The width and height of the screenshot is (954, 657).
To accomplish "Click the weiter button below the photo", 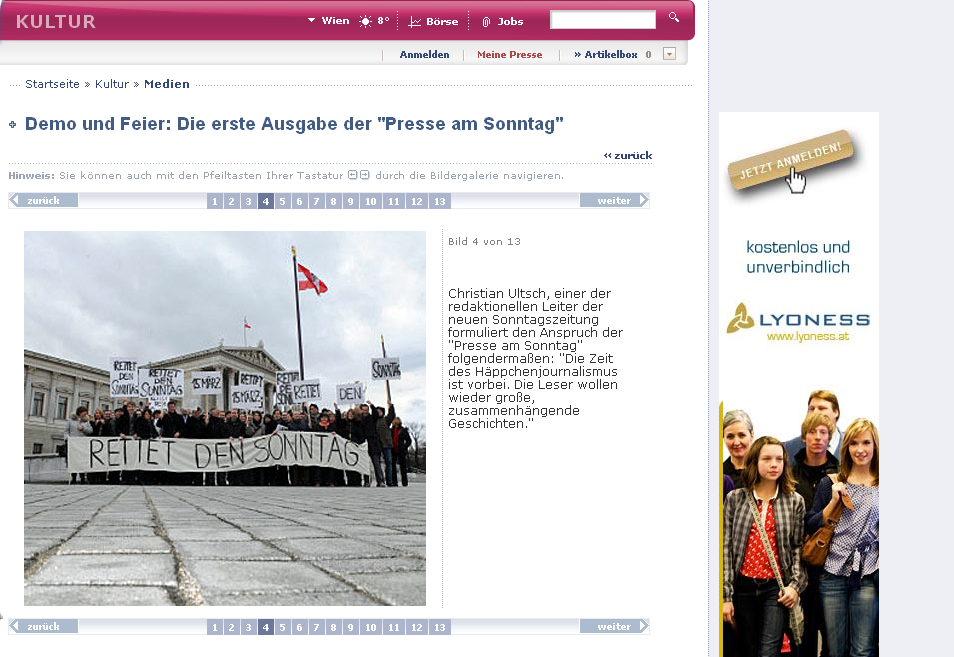I will click(x=615, y=626).
